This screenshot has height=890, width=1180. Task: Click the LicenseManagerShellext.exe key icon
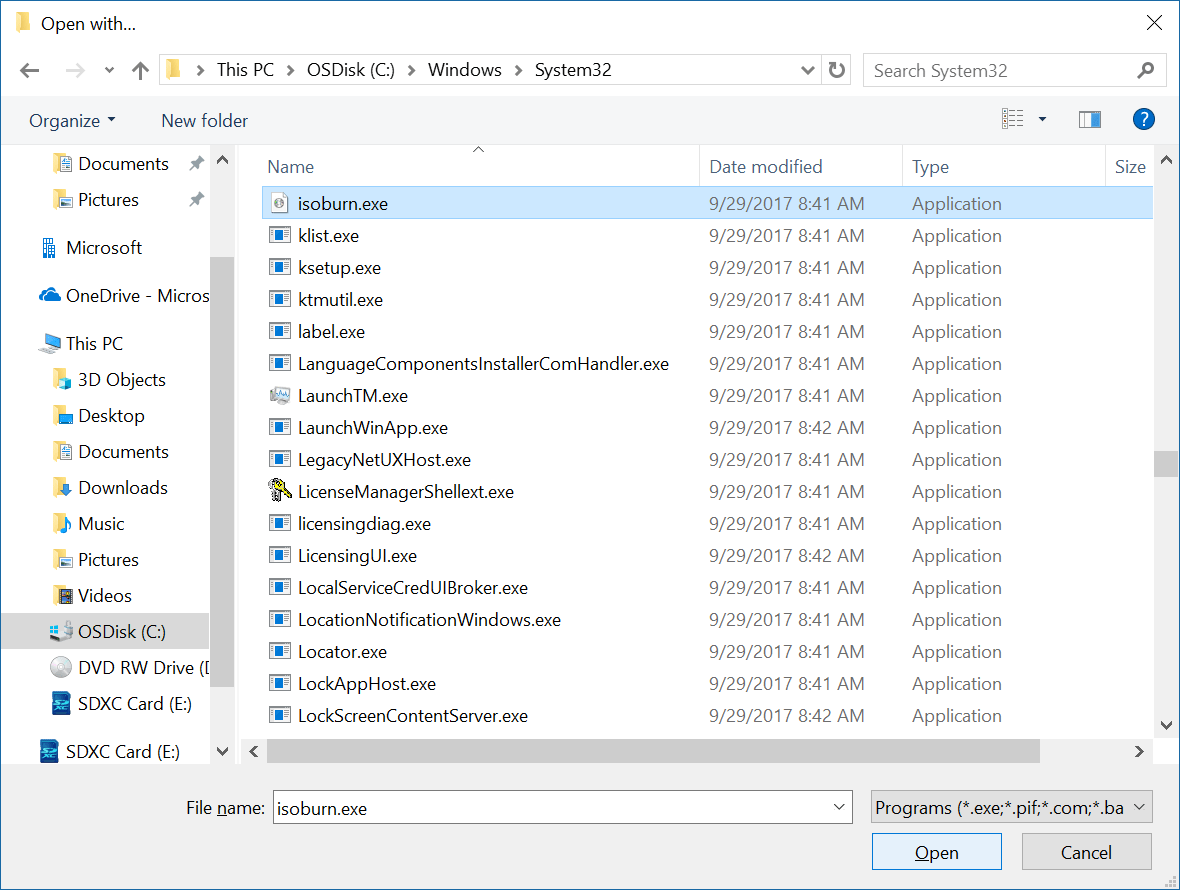[280, 491]
